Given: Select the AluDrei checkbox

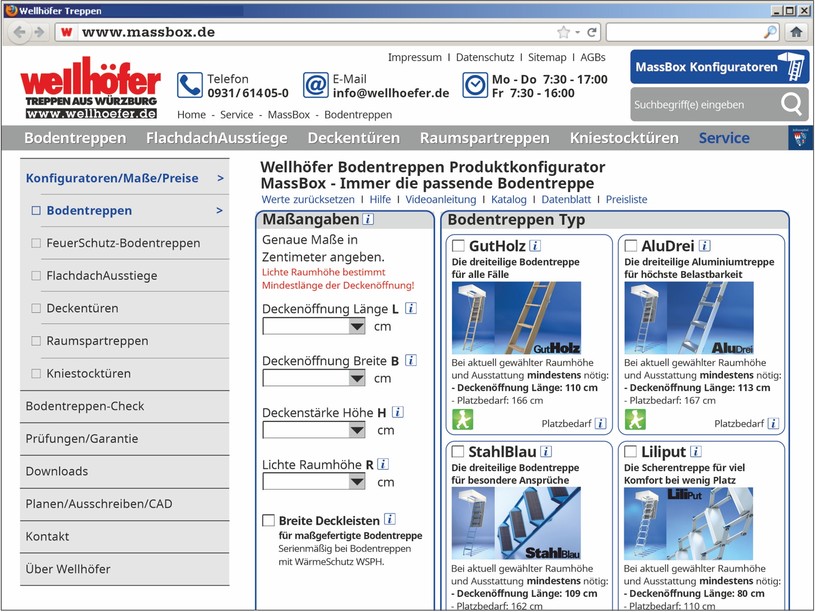Looking at the screenshot, I should (631, 245).
